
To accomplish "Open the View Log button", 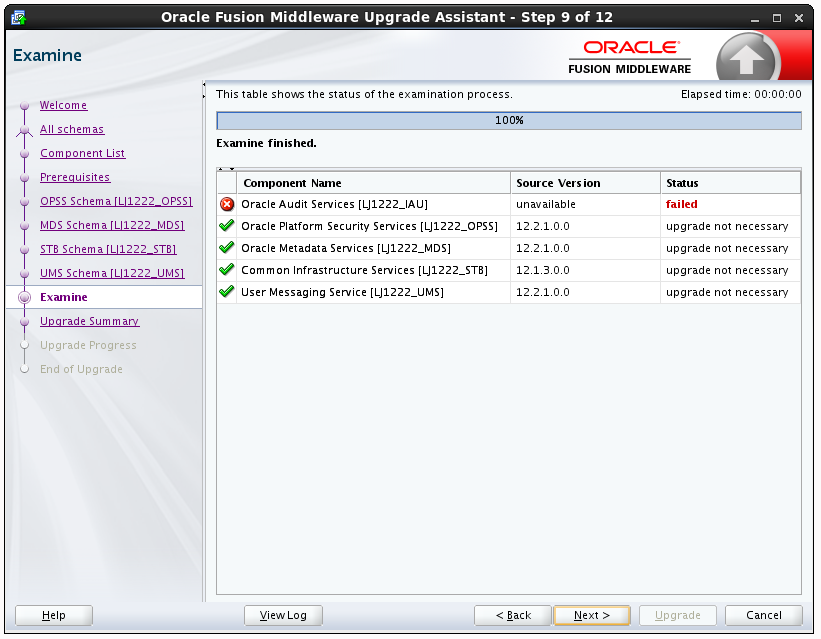I will click(x=283, y=615).
